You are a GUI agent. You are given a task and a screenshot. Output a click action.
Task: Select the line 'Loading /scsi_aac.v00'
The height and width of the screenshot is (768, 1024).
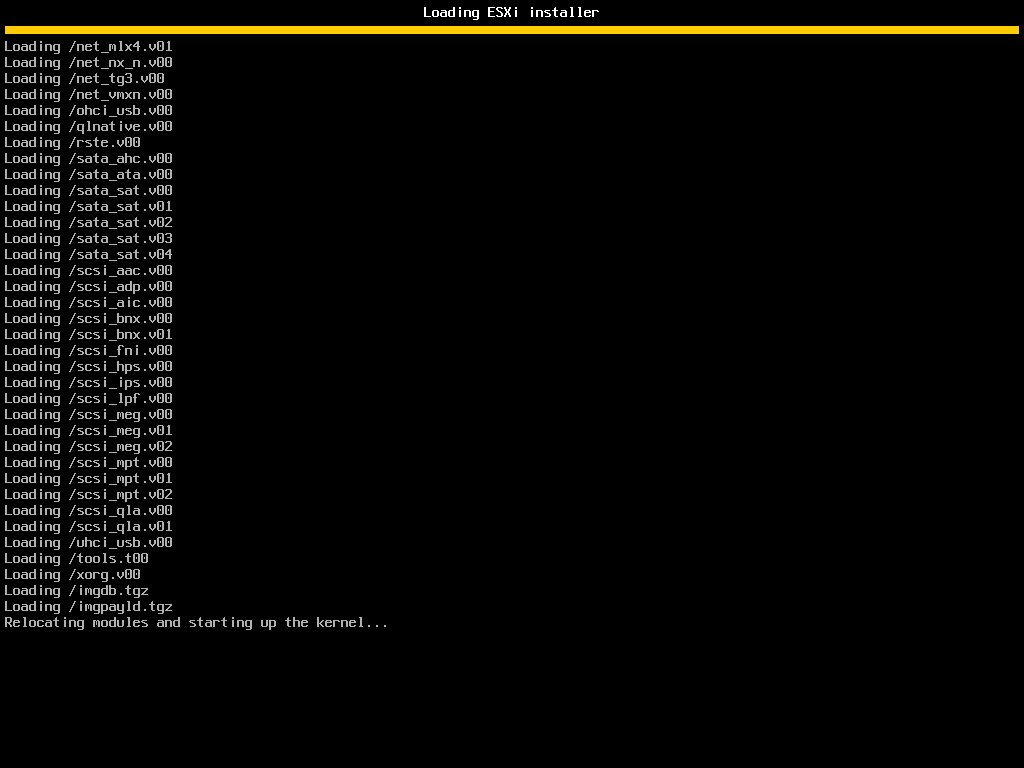(88, 270)
